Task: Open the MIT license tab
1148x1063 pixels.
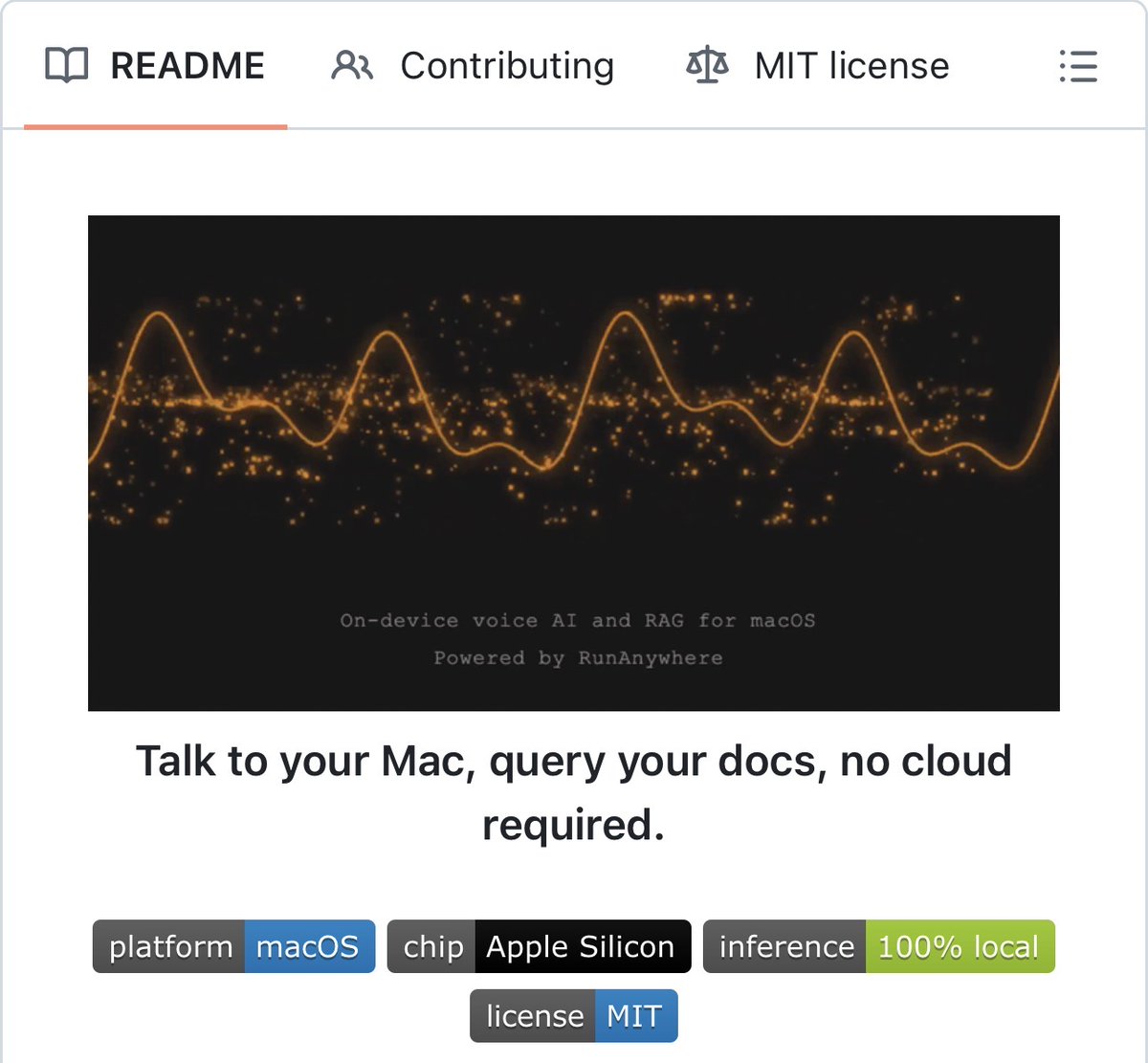Action: 818,66
